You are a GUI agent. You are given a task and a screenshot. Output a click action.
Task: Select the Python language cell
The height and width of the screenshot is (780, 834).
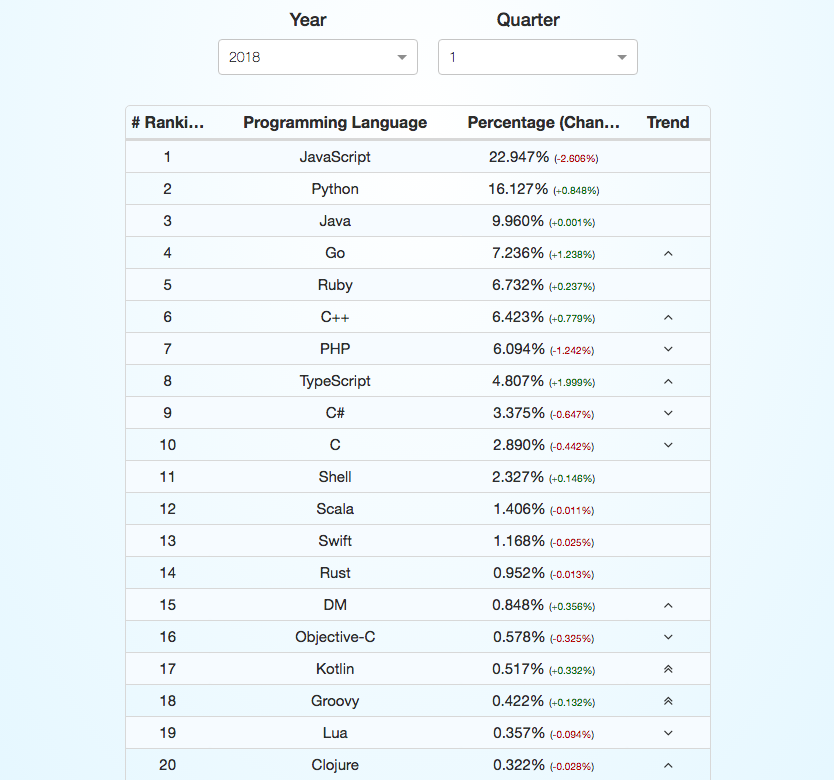[x=335, y=189]
